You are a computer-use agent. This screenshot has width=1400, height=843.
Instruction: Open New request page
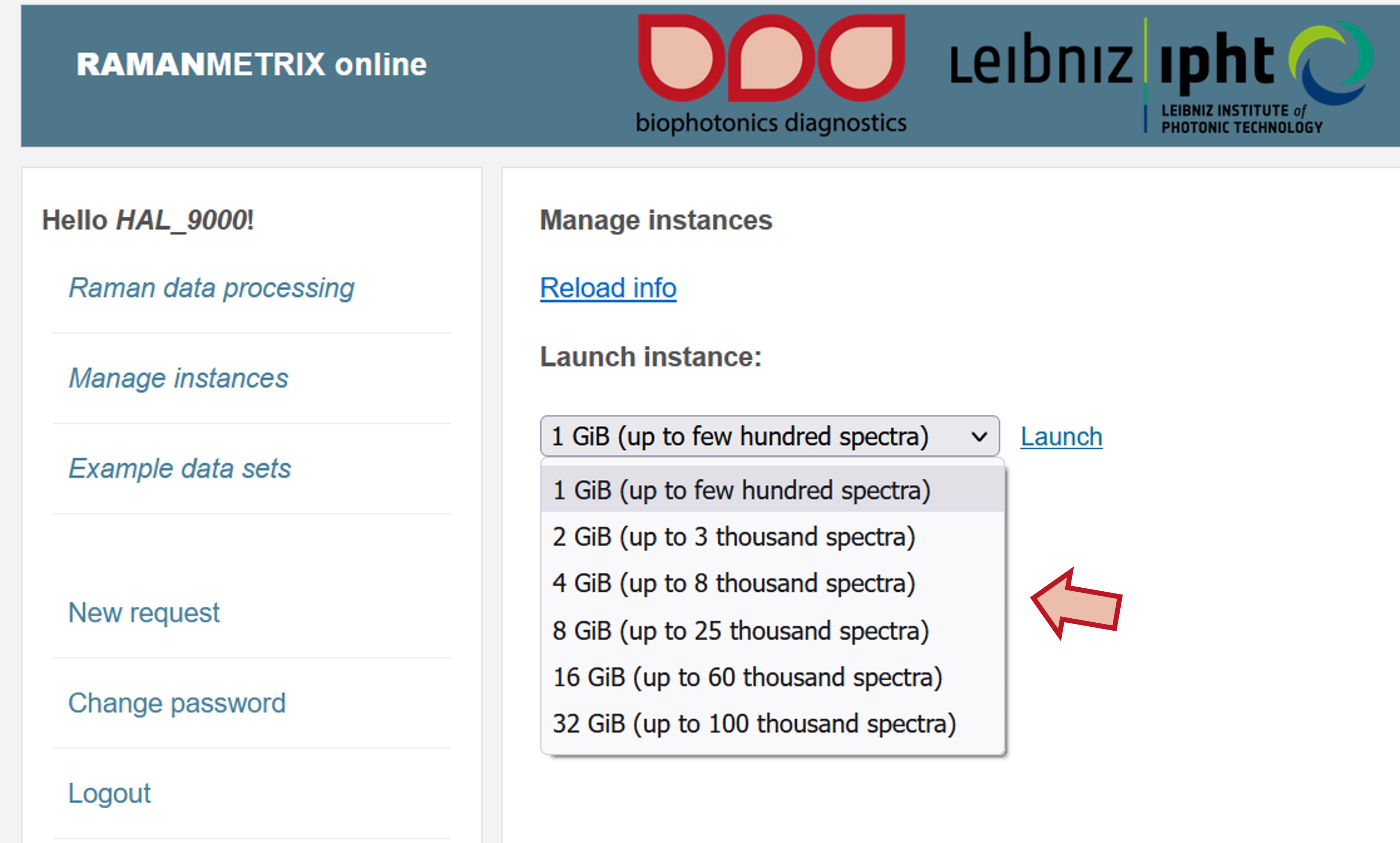pyautogui.click(x=144, y=612)
